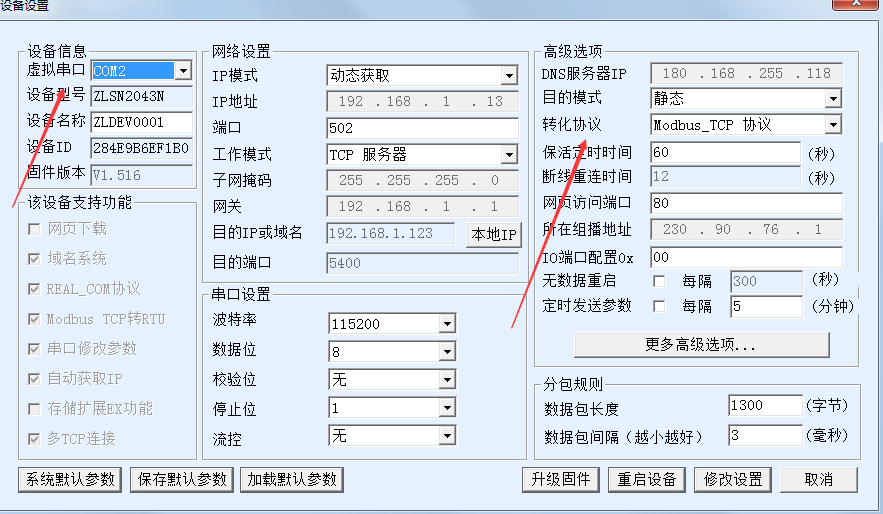
Task: Expand the 流控 dropdown
Action: tap(446, 436)
